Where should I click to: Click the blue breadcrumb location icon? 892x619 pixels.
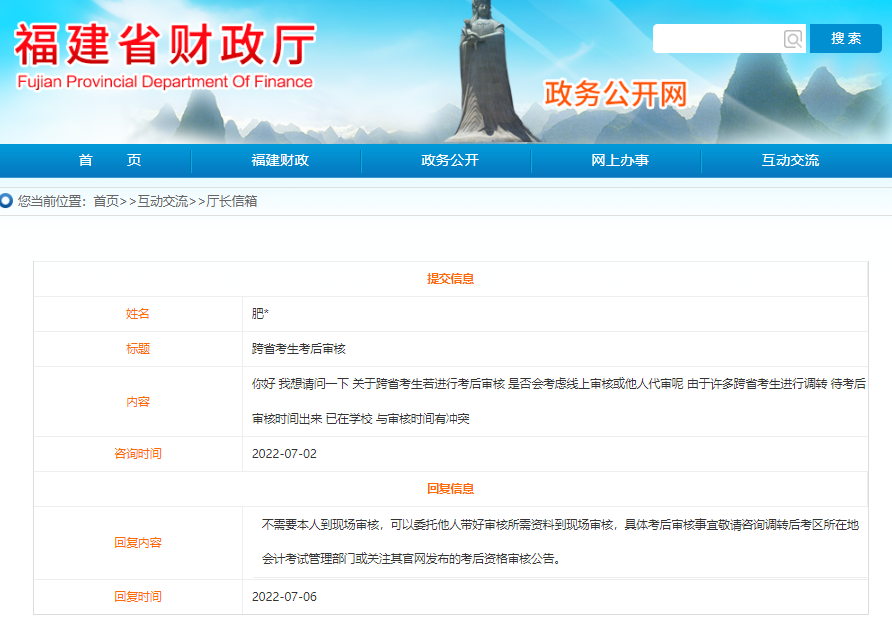tap(8, 198)
